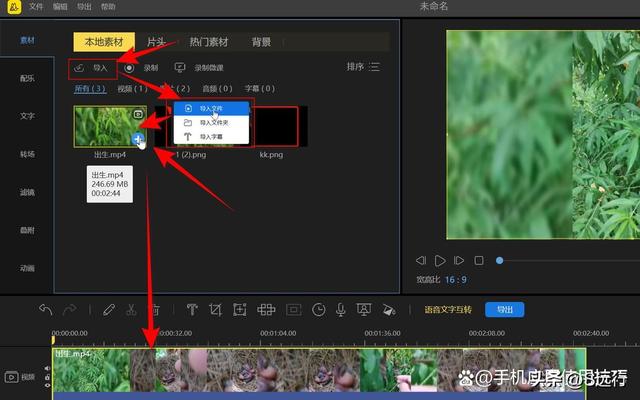The width and height of the screenshot is (640, 400).
Task: Click the freeze frame icon
Action: tap(293, 310)
